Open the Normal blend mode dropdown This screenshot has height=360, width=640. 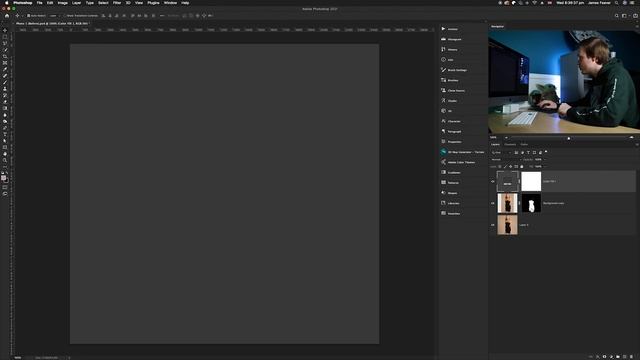tap(506, 160)
